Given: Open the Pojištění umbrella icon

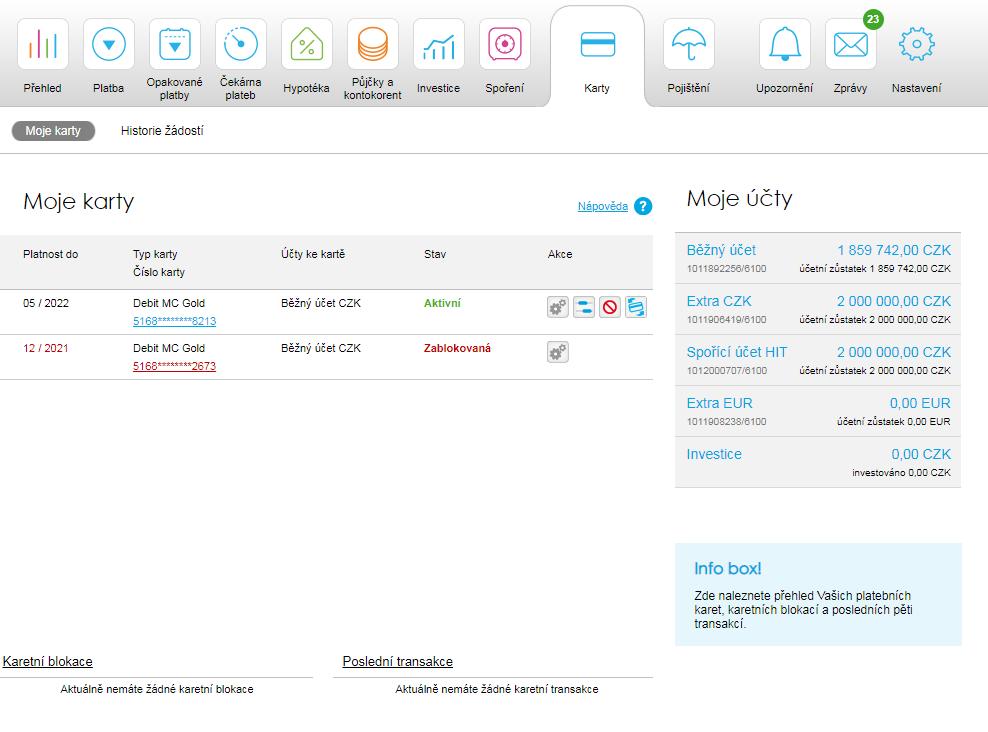Looking at the screenshot, I should (x=689, y=44).
